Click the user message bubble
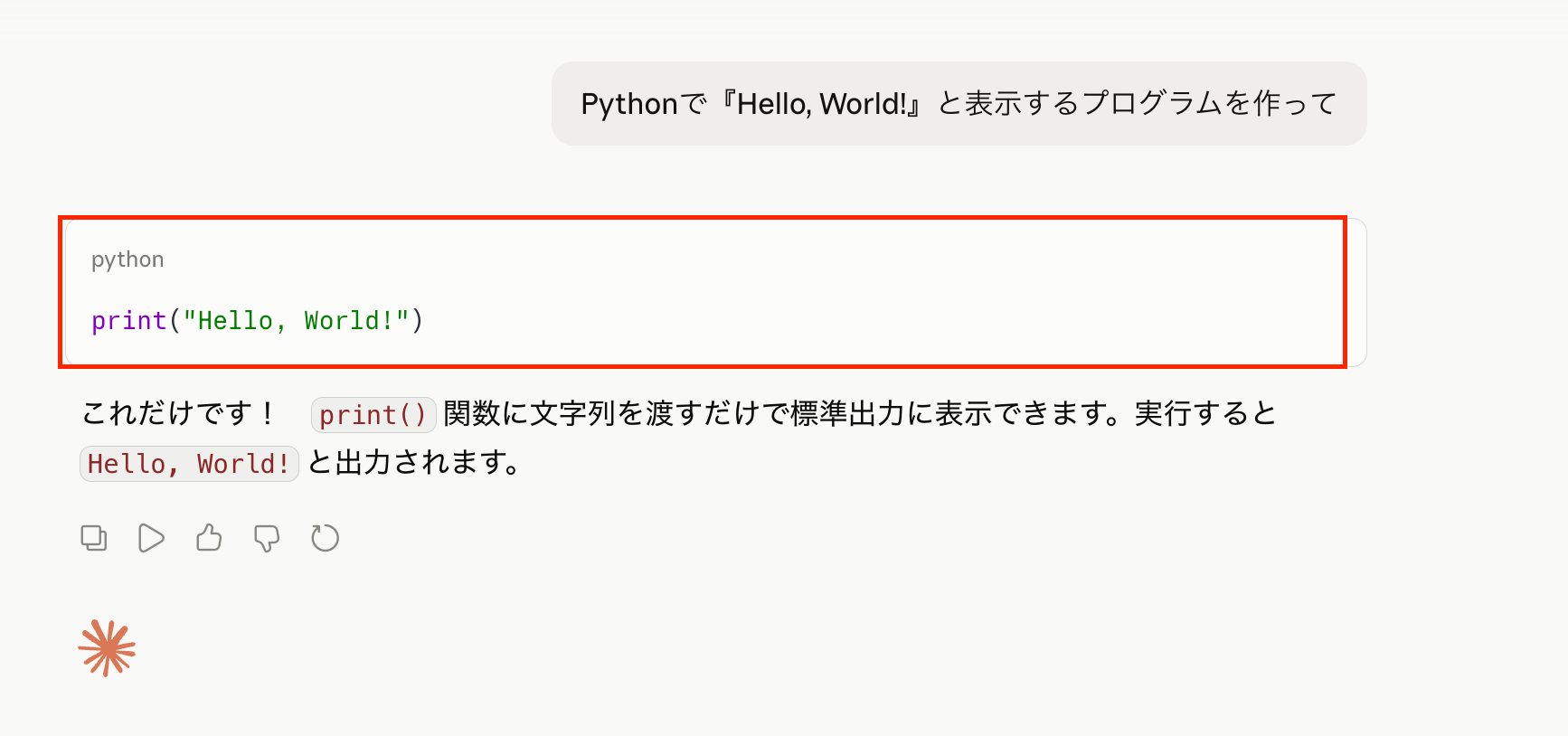 pyautogui.click(x=959, y=104)
